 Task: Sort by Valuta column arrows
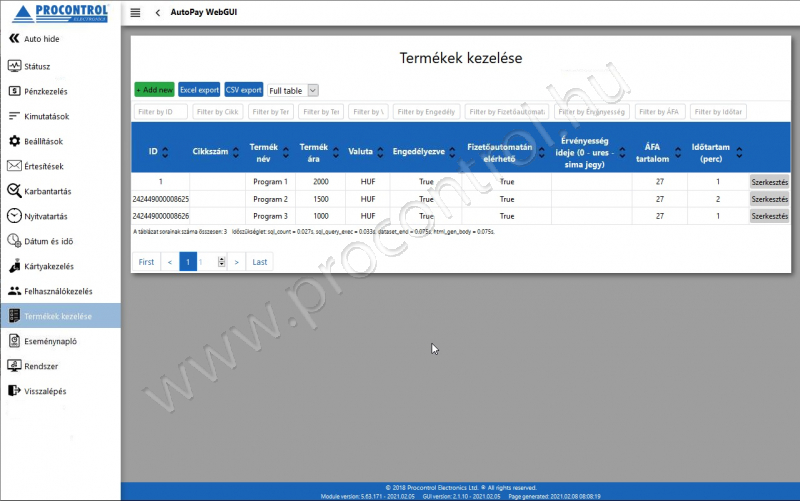coord(380,152)
